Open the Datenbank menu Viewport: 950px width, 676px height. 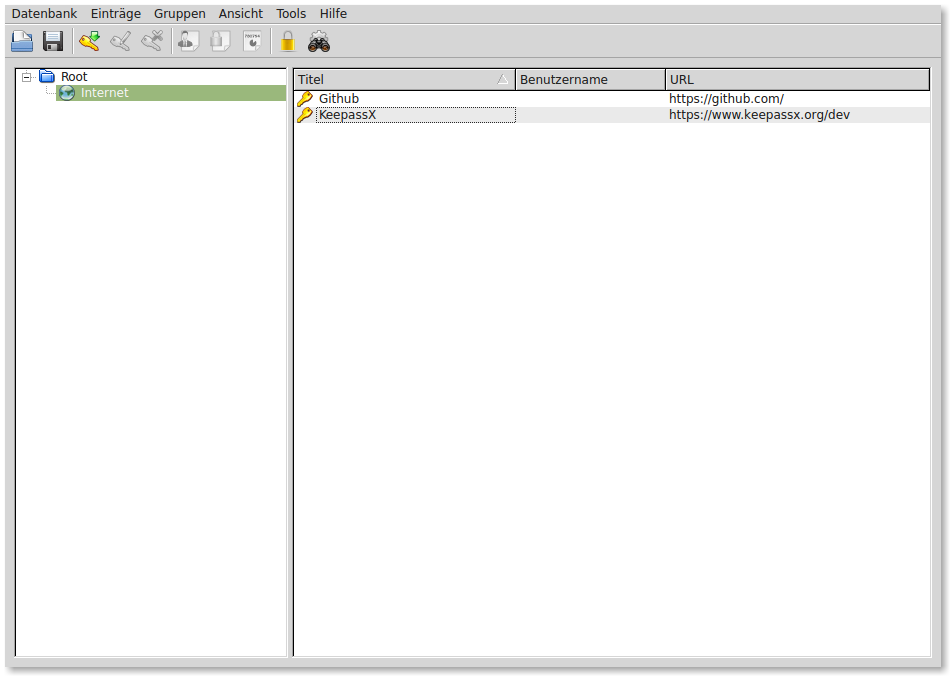coord(44,13)
